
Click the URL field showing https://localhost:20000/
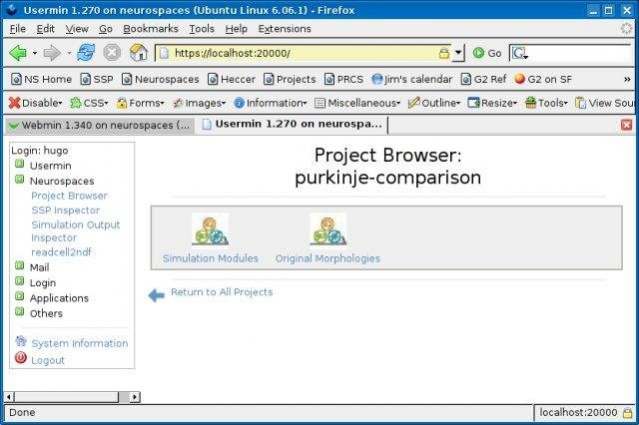pos(302,53)
